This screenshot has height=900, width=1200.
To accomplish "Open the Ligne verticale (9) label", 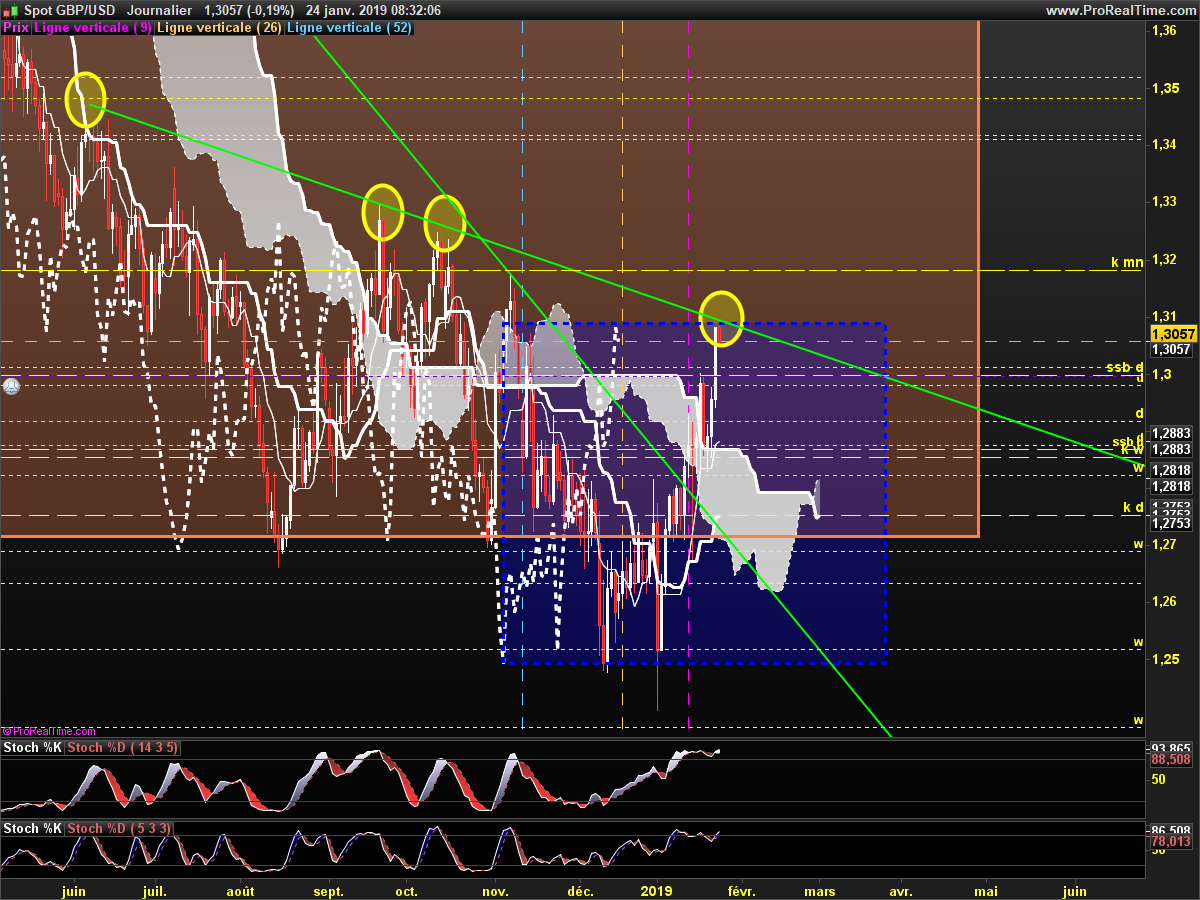I will 93,28.
